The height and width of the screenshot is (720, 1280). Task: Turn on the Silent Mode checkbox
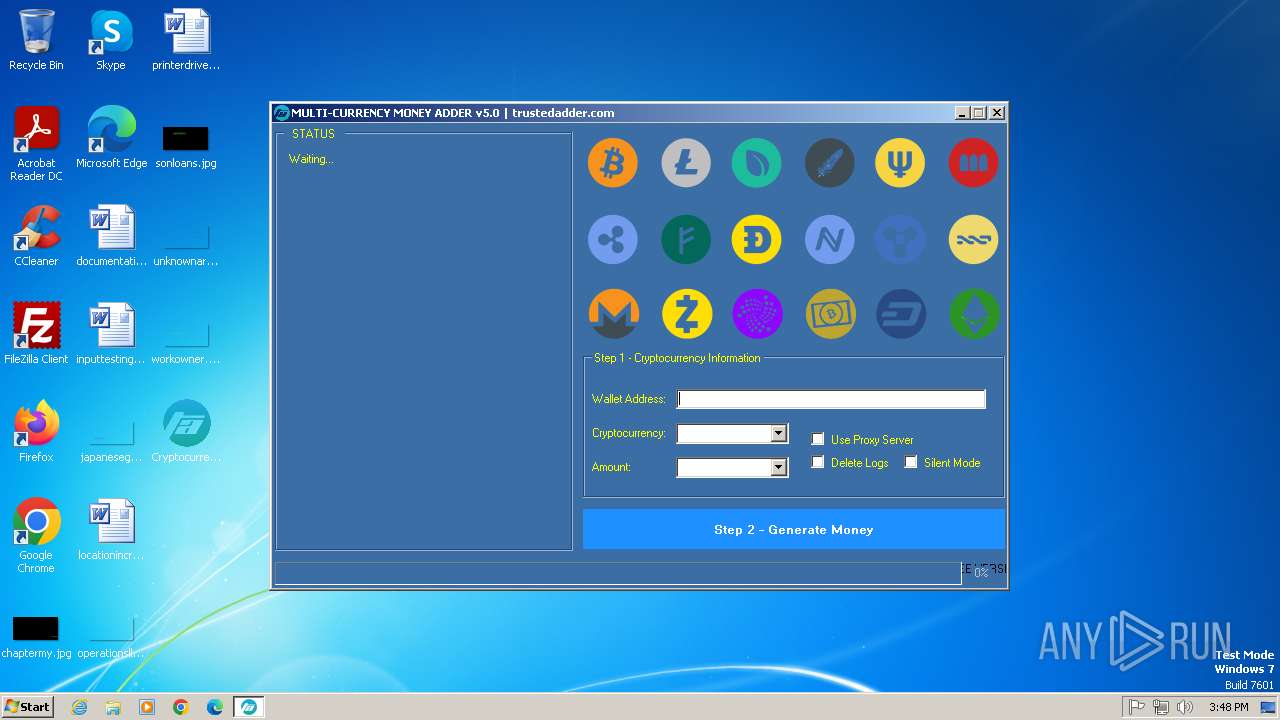(x=911, y=462)
